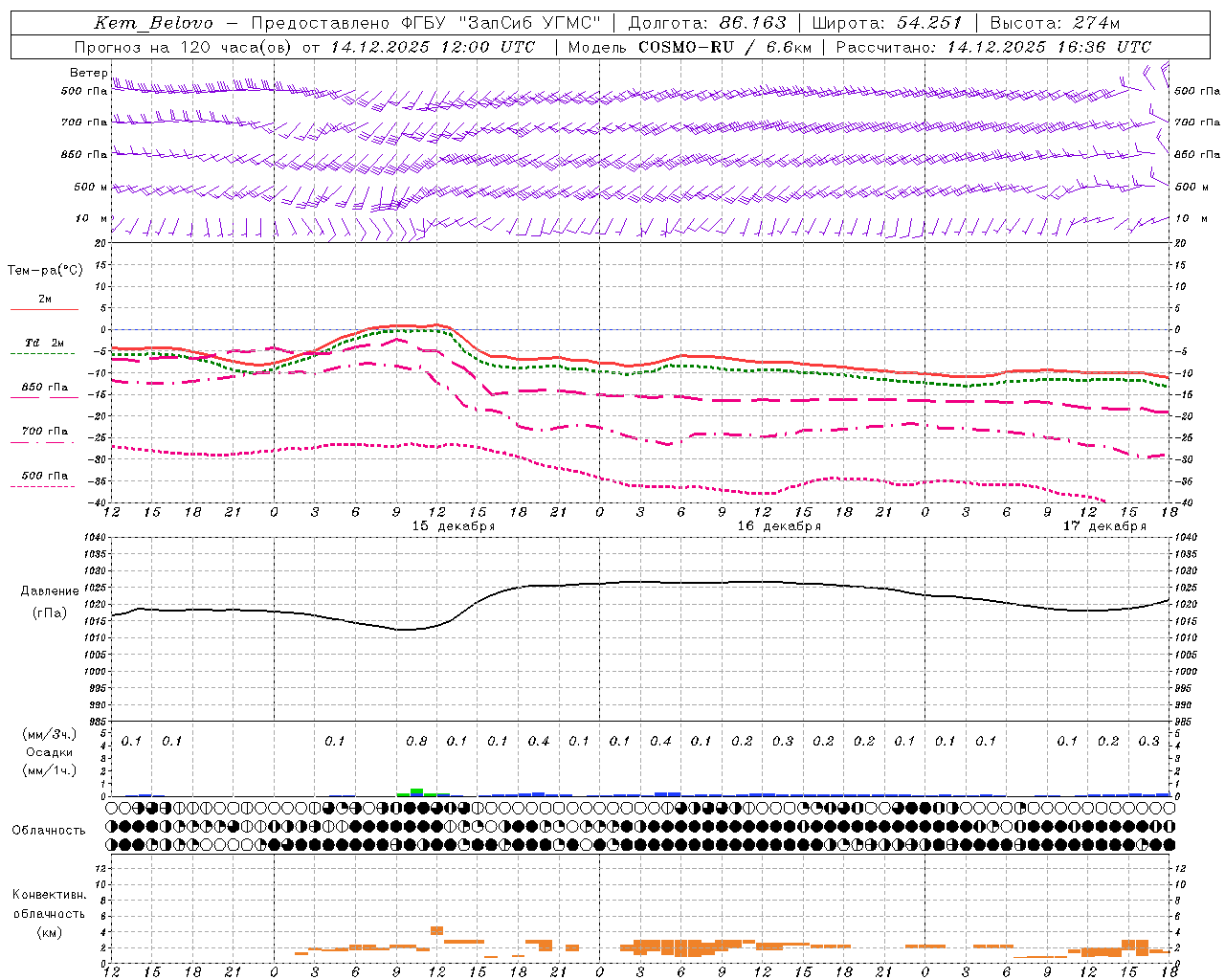Click the (мм/3ч.) precipitation unit label
This screenshot has width=1225, height=980.
(50, 734)
